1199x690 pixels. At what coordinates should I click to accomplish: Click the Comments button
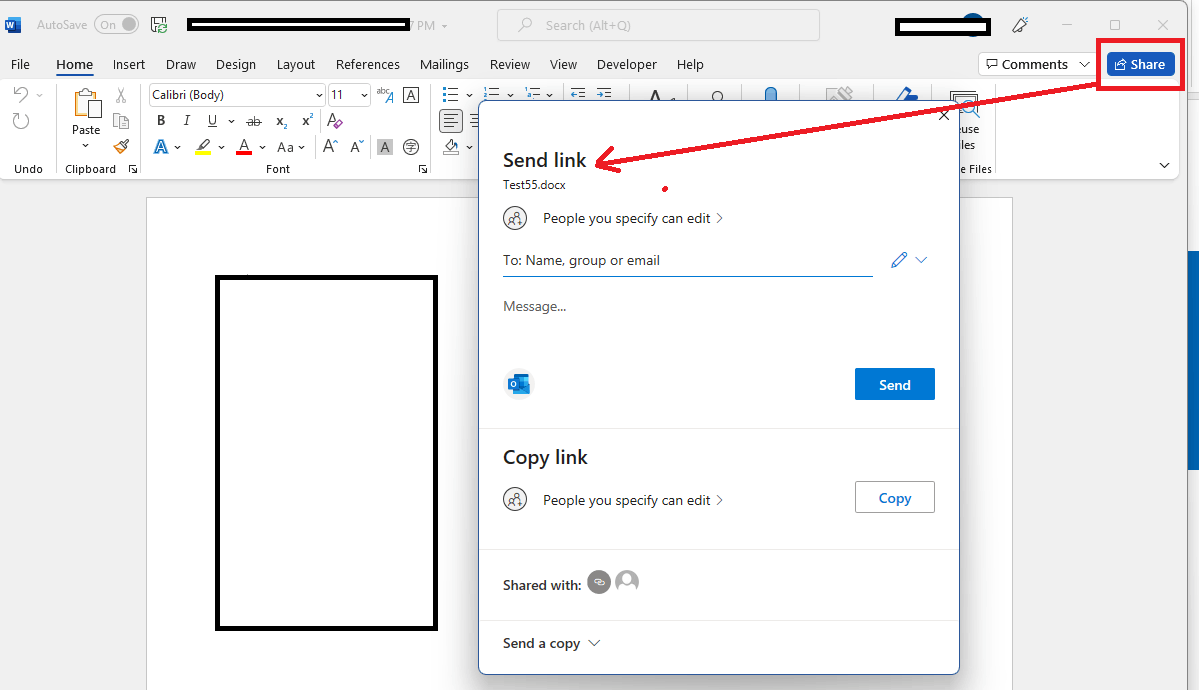click(1027, 64)
